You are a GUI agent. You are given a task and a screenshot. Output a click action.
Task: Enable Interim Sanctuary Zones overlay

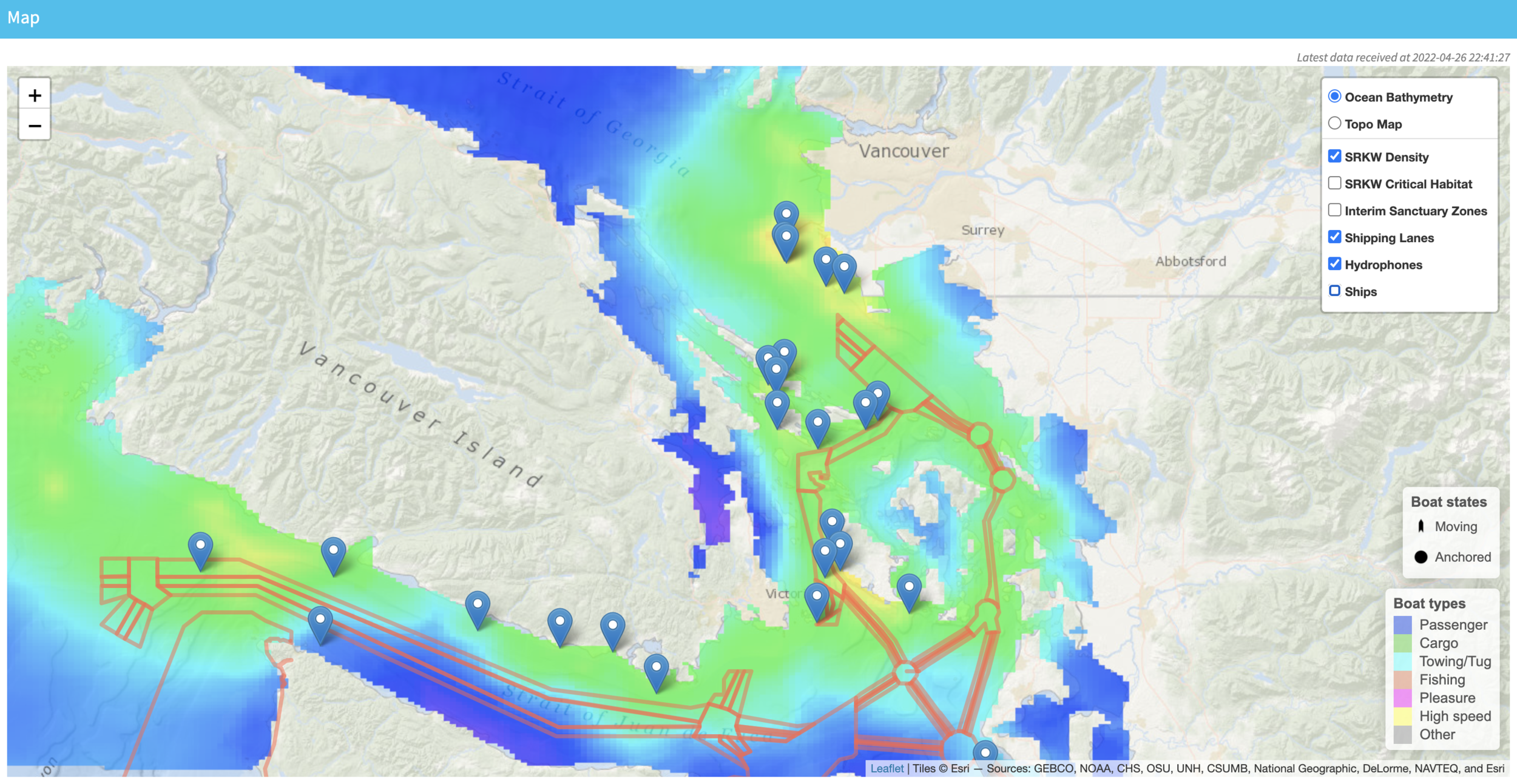(x=1334, y=211)
